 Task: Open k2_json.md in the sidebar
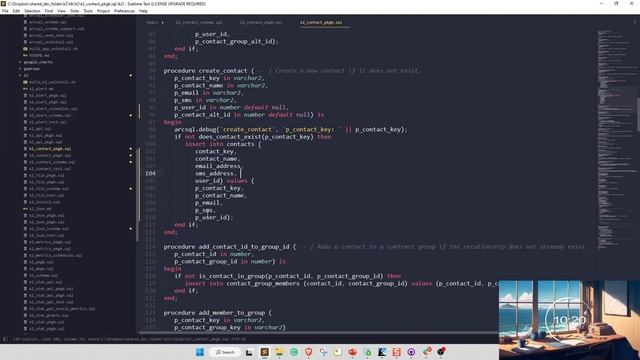point(40,209)
